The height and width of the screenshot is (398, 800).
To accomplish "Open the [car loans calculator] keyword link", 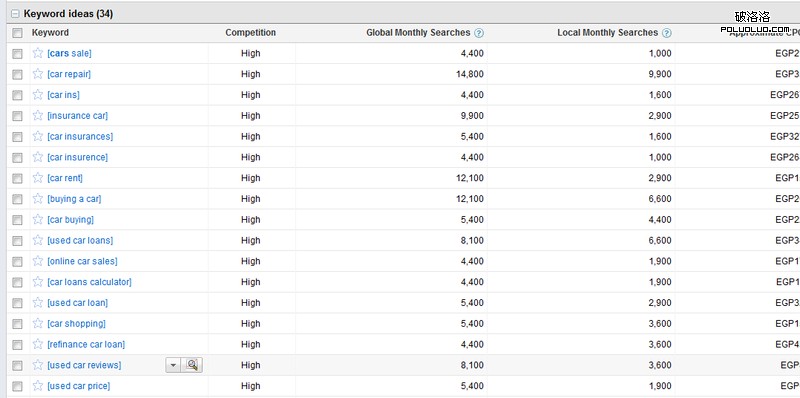I will point(89,282).
